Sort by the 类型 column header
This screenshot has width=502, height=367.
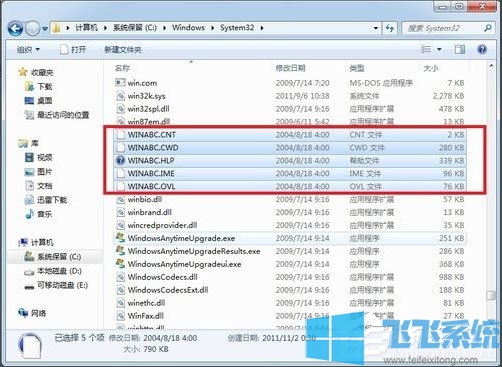(x=357, y=68)
